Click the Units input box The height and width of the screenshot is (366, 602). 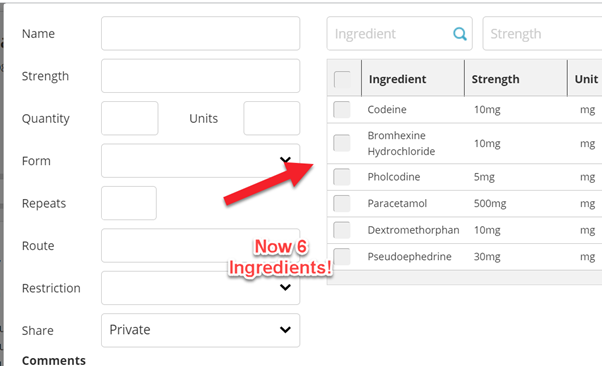(x=271, y=118)
